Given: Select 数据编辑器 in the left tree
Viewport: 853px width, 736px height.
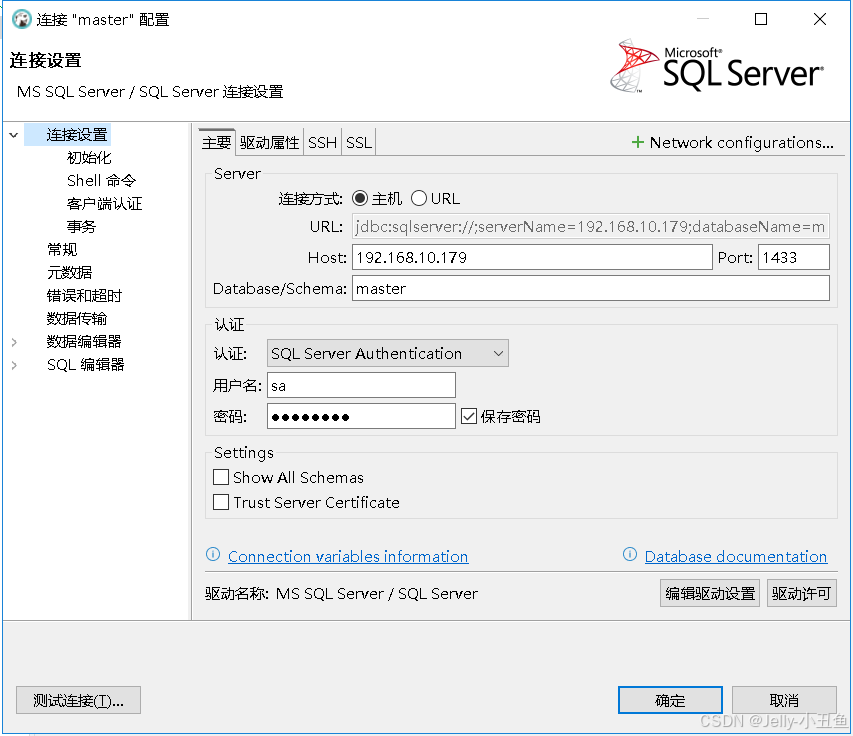Looking at the screenshot, I should point(84,342).
